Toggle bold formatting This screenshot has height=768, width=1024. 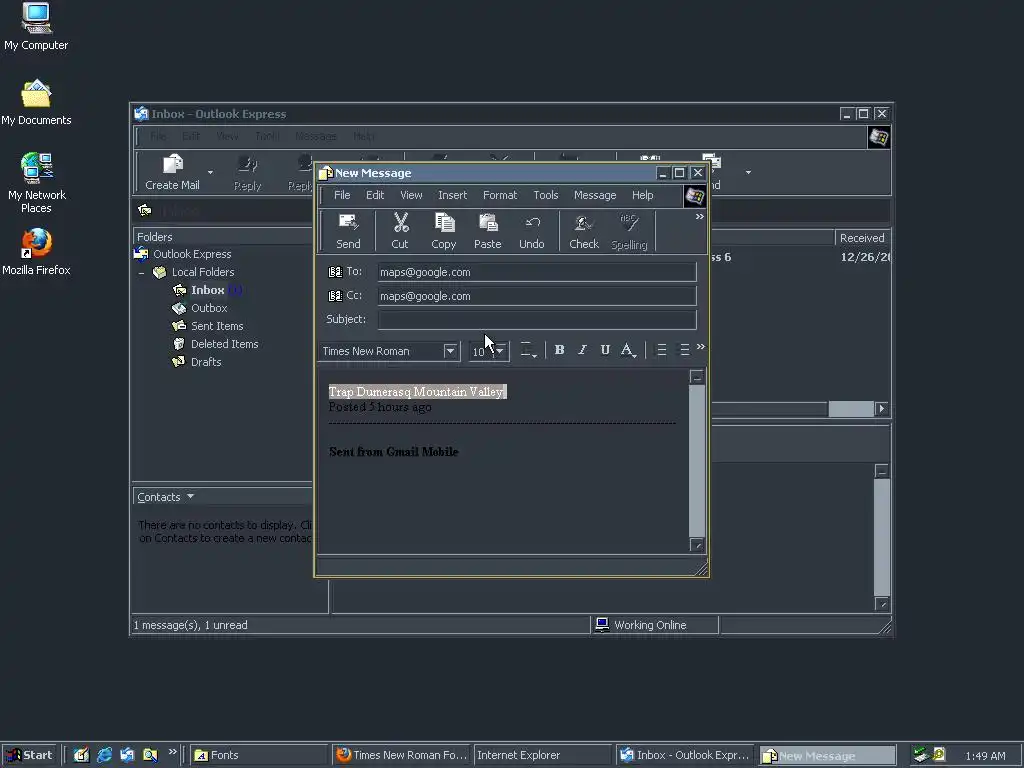tap(560, 350)
